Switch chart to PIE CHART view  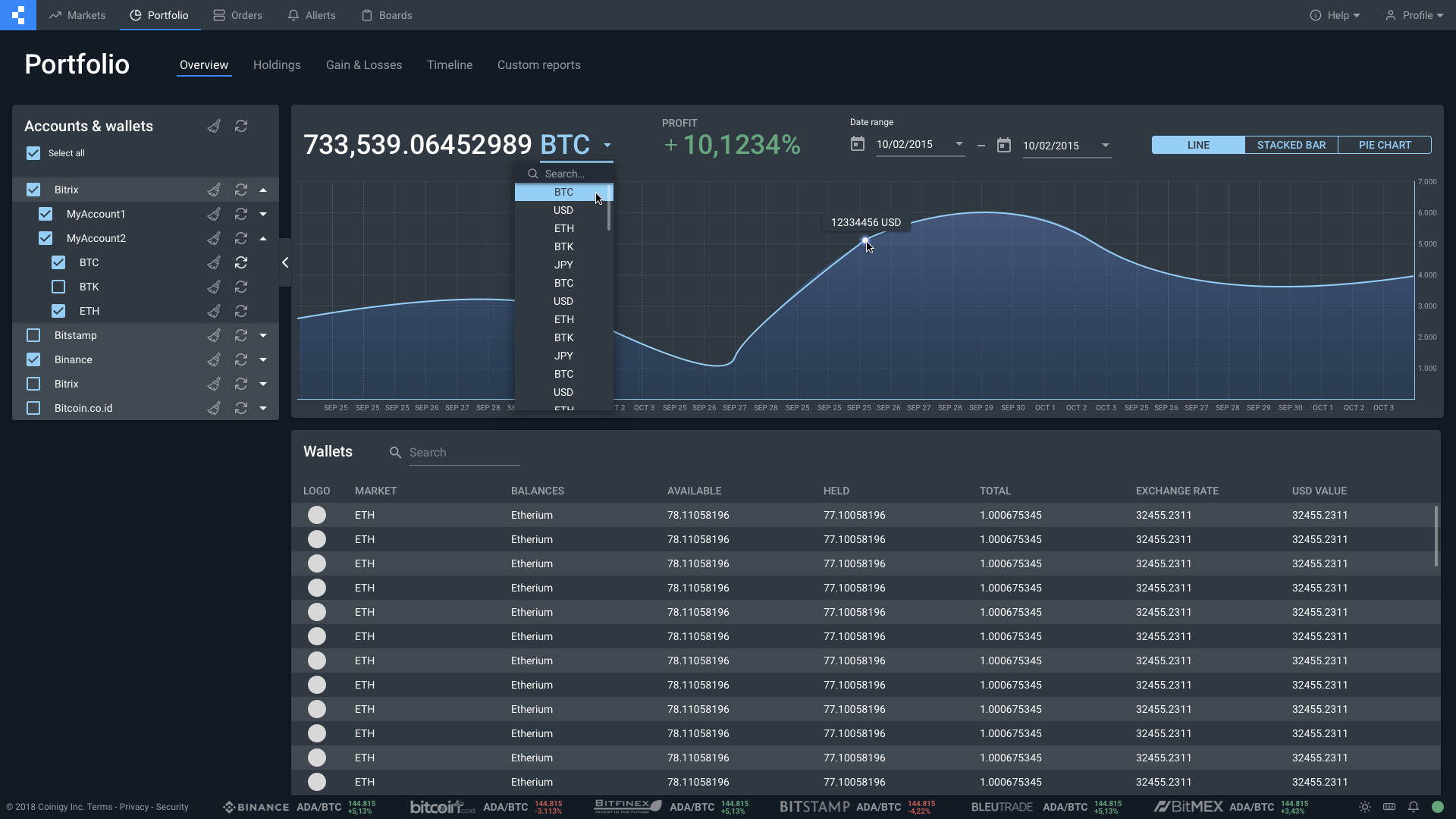[1384, 145]
